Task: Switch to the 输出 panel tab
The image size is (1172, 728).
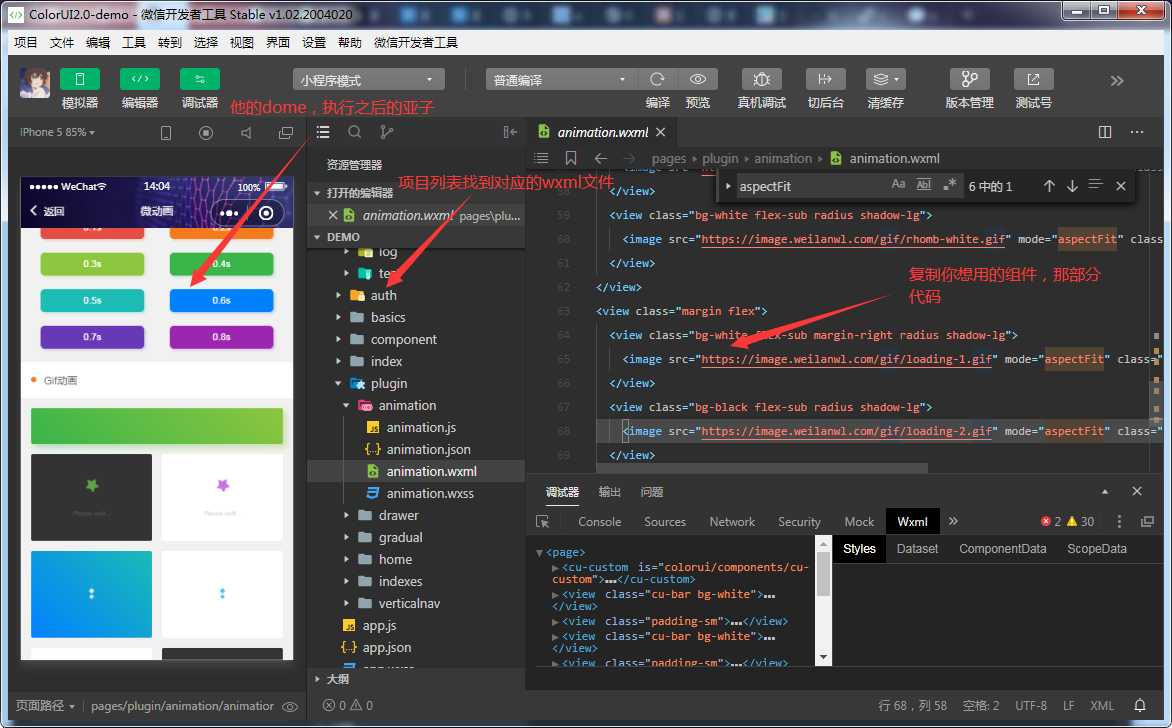Action: coord(610,492)
